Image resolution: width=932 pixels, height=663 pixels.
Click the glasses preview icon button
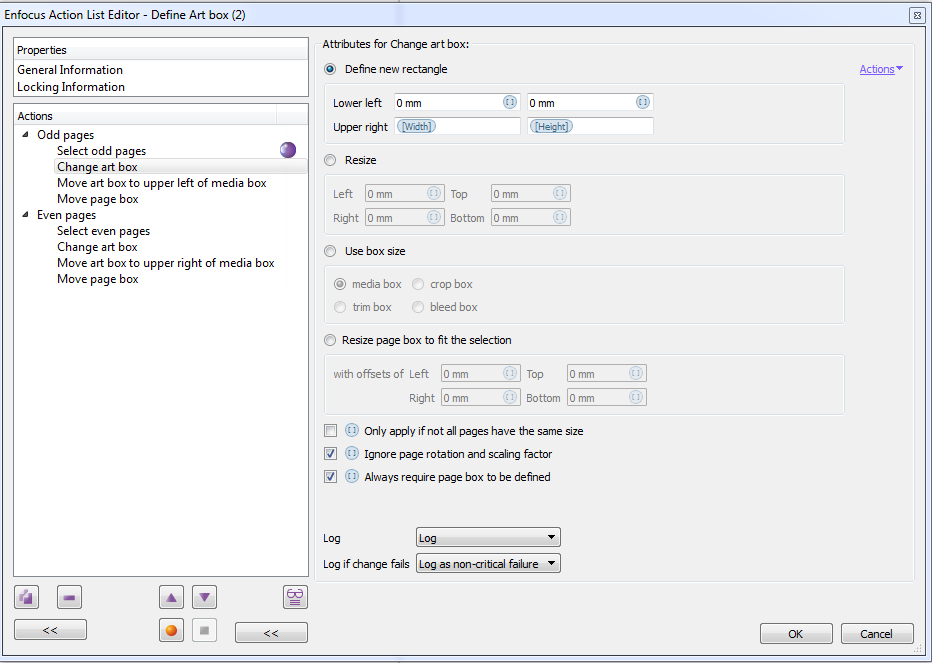point(295,598)
